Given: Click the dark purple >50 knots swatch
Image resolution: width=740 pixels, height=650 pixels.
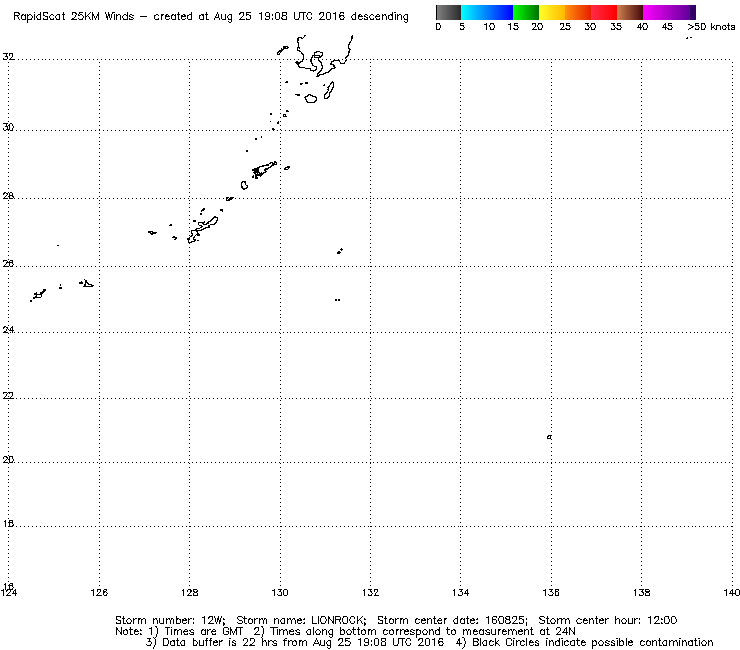Looking at the screenshot, I should click(692, 12).
